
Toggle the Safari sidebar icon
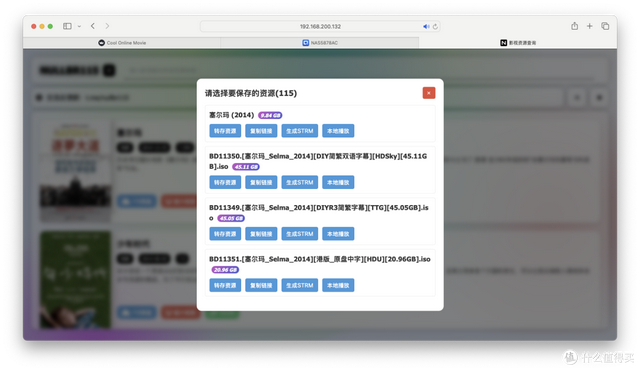[x=67, y=26]
